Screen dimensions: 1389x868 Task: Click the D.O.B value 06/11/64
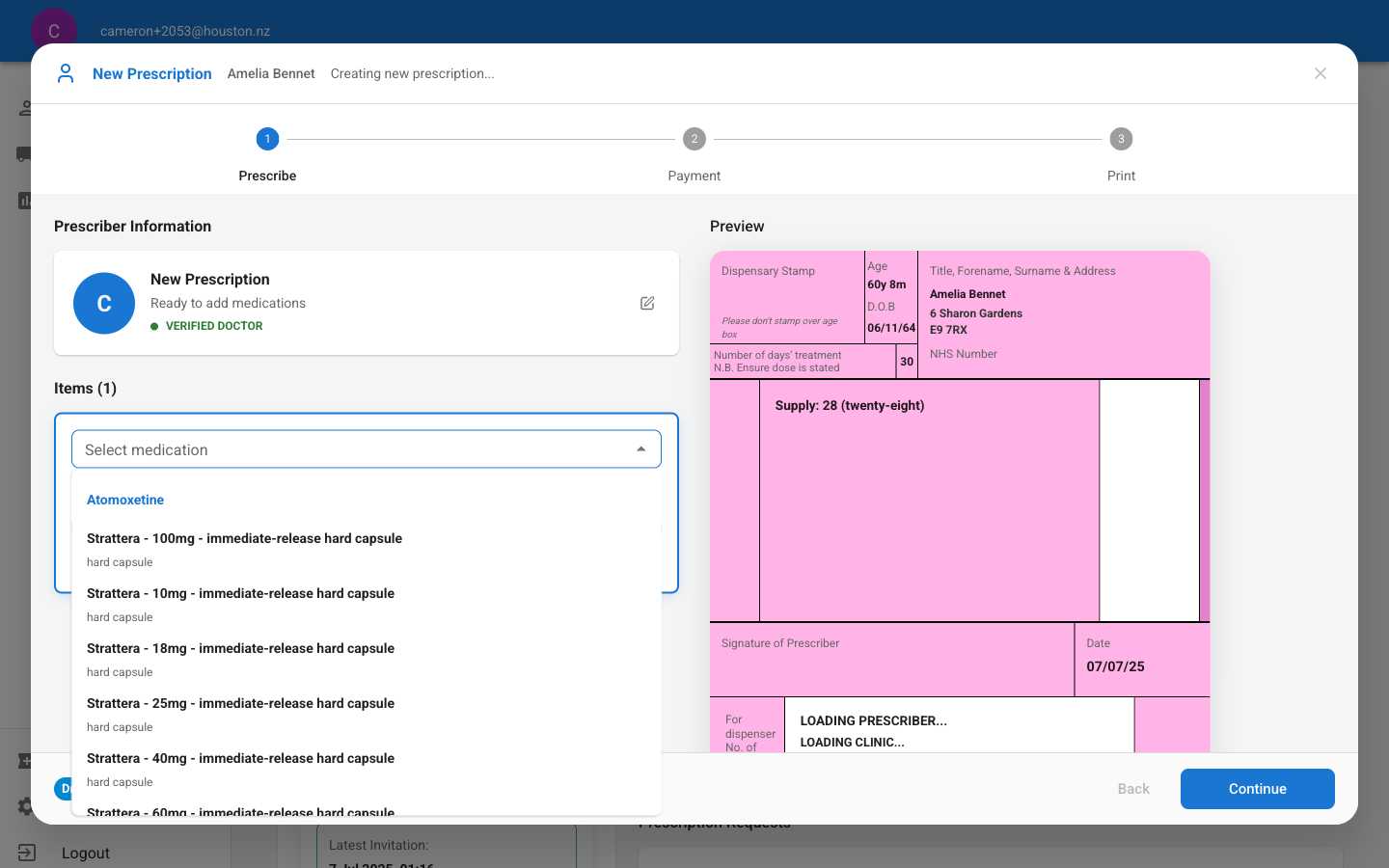tap(891, 328)
